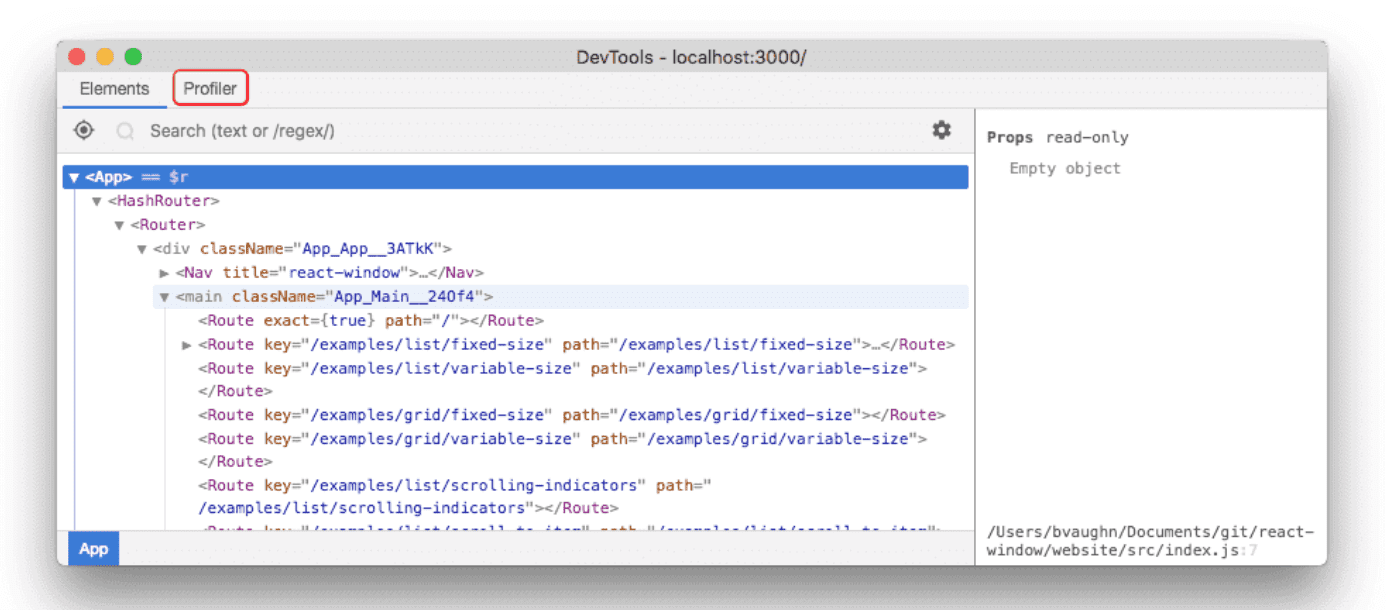
Task: Expand the /examples/list/fixed-size Route
Action: (186, 344)
